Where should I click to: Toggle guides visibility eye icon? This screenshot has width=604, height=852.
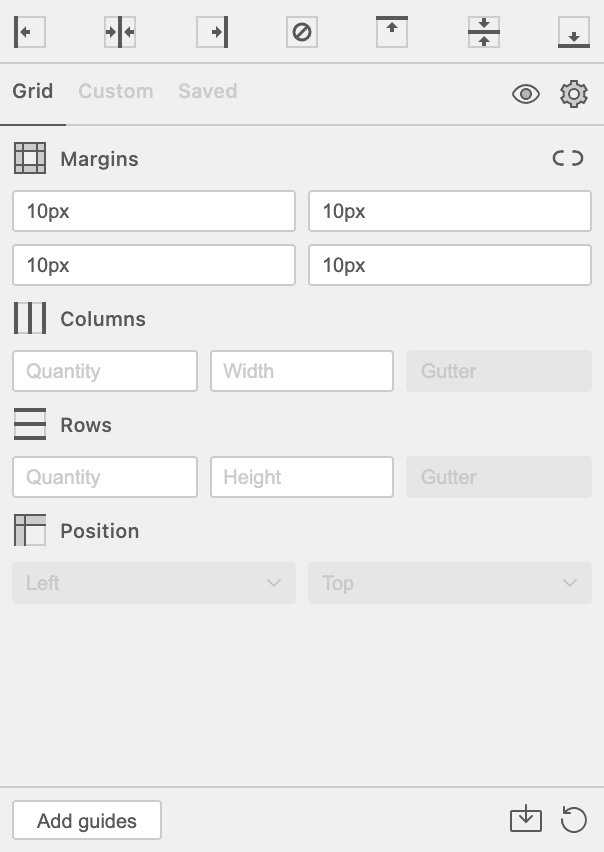(526, 94)
